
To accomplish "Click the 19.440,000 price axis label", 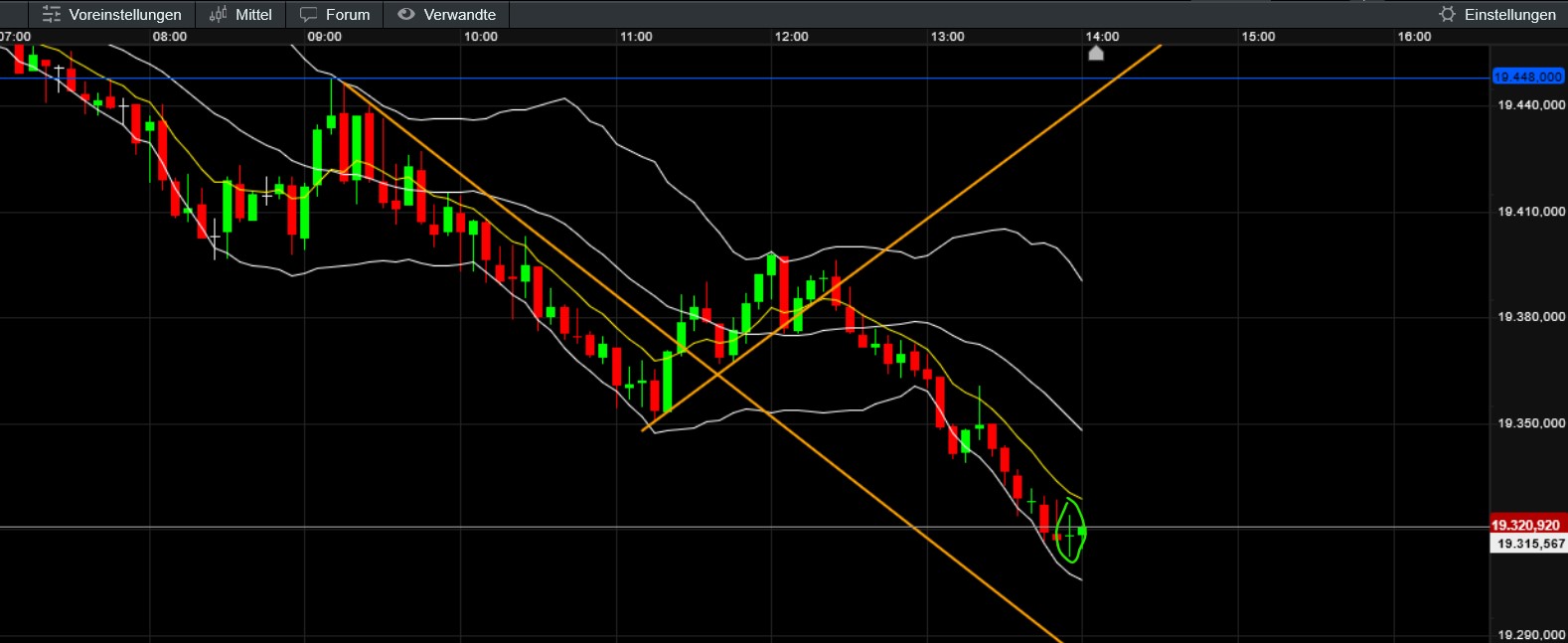I will (x=1531, y=104).
